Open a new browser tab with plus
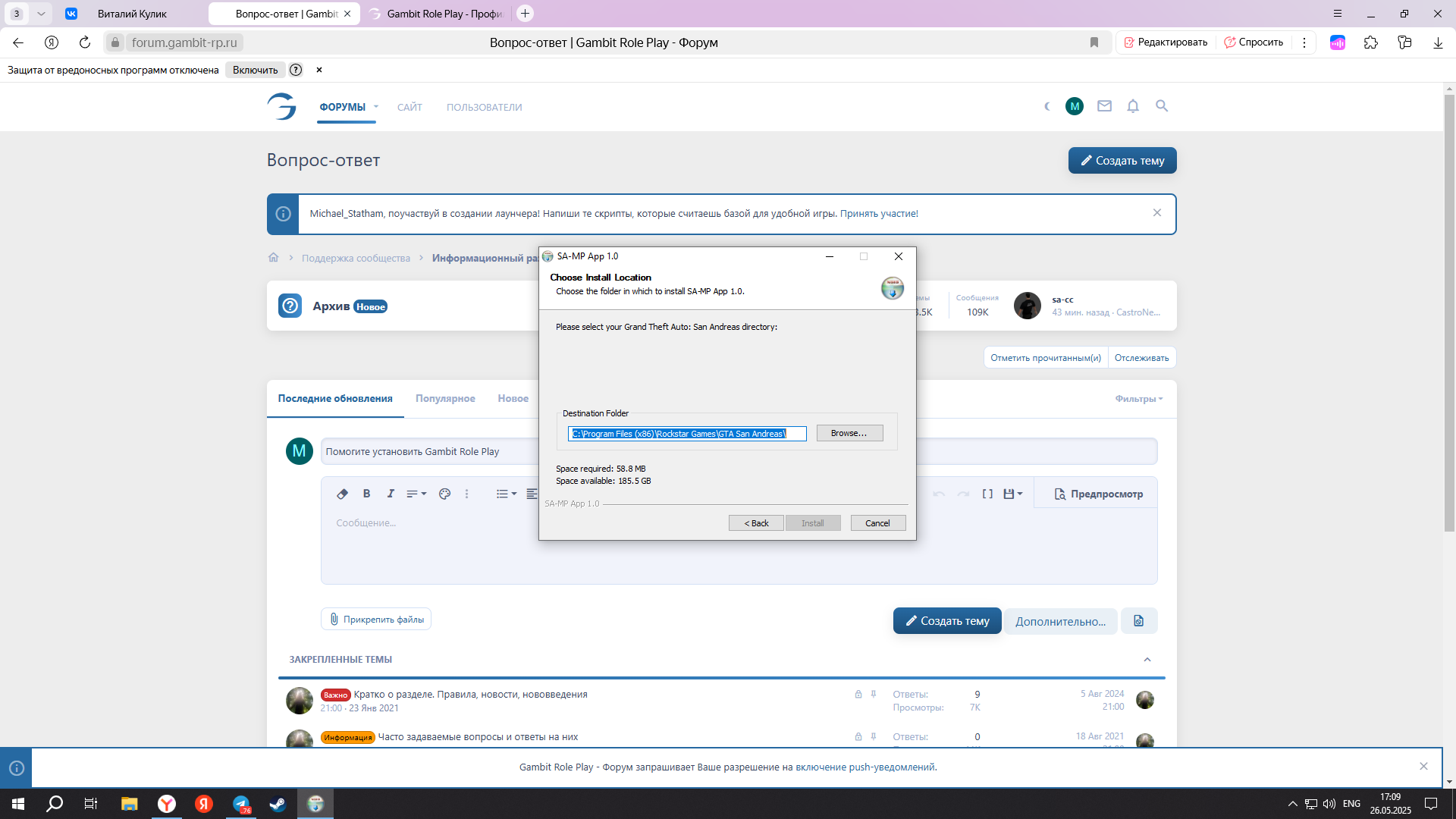This screenshot has width=1456, height=819. (525, 14)
